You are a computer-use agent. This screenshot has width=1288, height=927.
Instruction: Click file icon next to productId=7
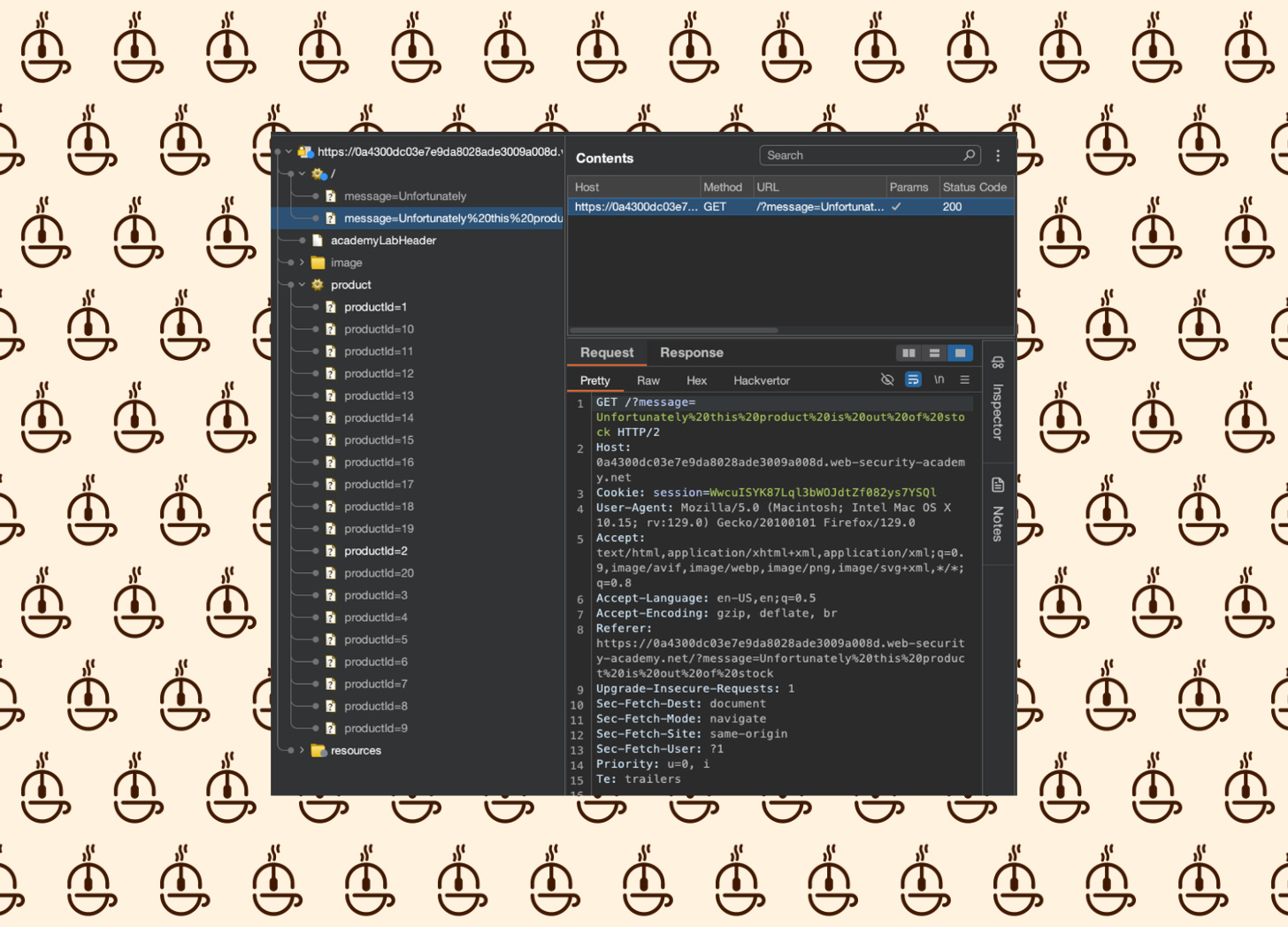(331, 684)
